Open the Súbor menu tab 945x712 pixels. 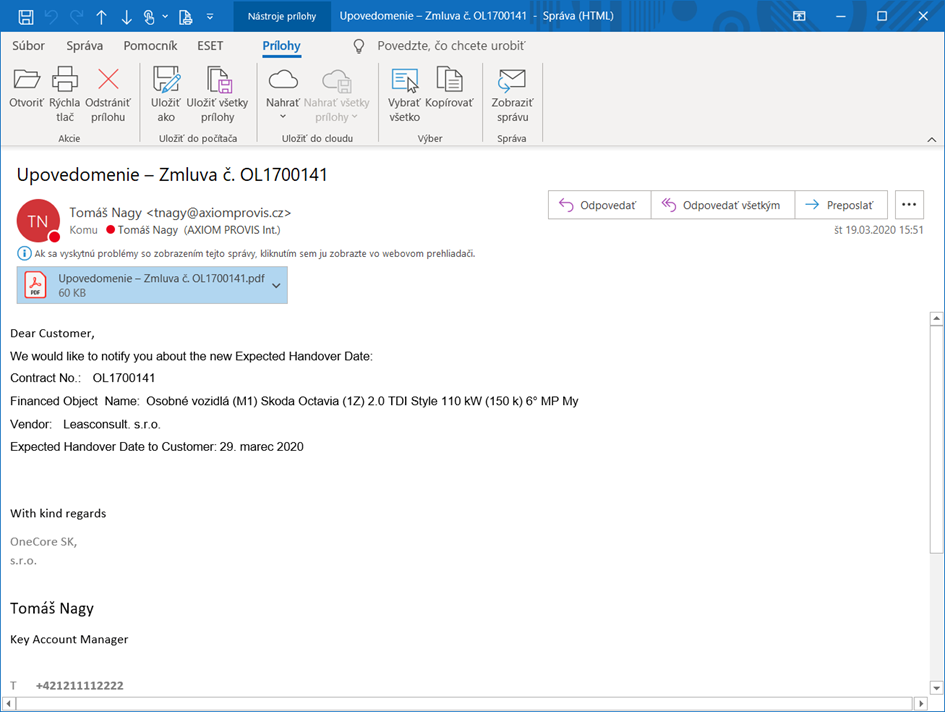(x=28, y=46)
